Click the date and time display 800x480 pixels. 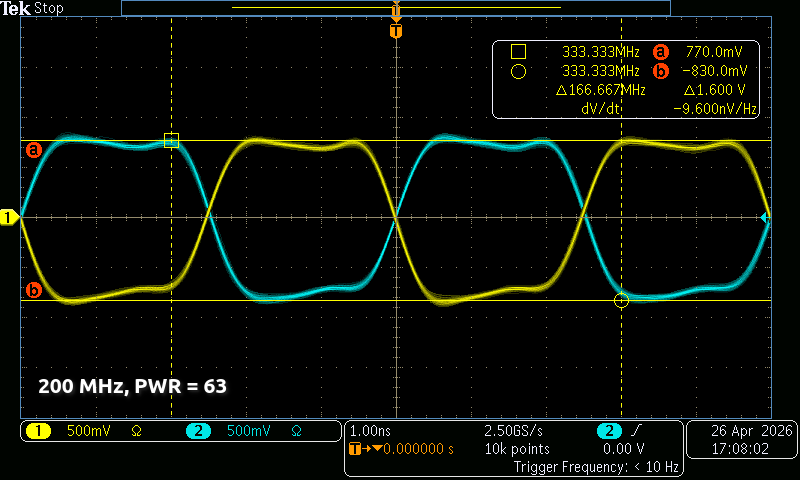(741, 440)
